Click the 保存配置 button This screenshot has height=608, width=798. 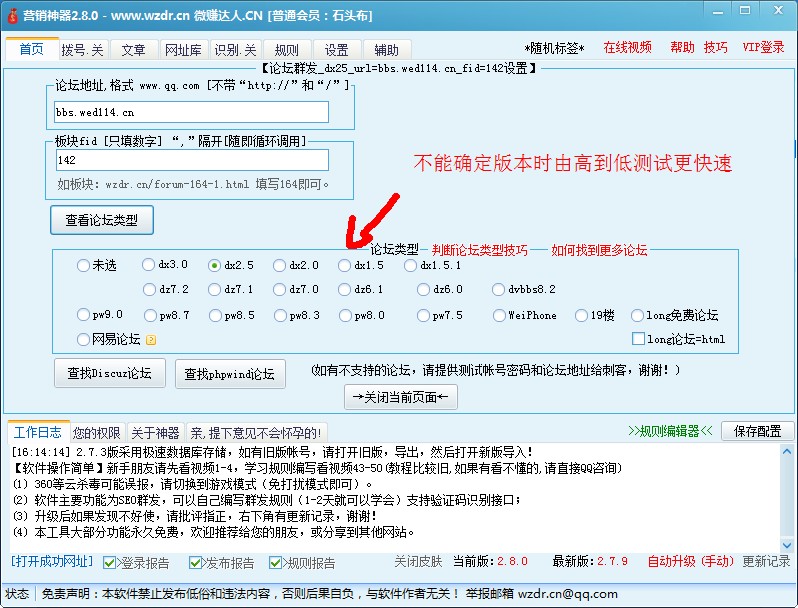[757, 431]
